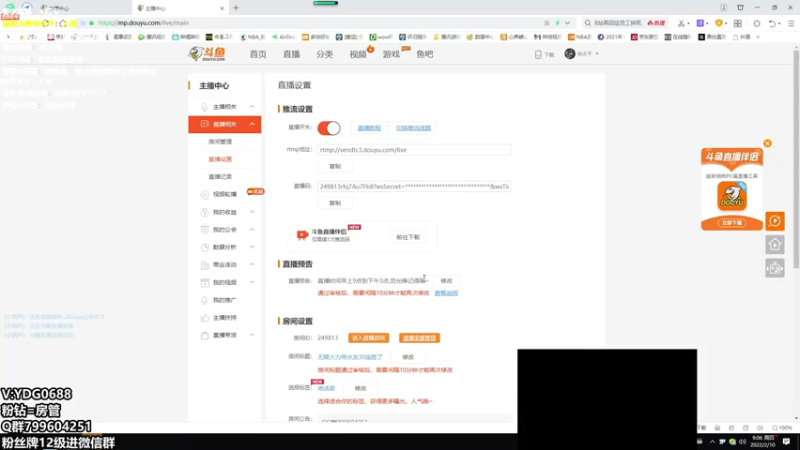Open 房间管理 sidebar item
Viewport: 800px width, 450px height.
[220, 141]
